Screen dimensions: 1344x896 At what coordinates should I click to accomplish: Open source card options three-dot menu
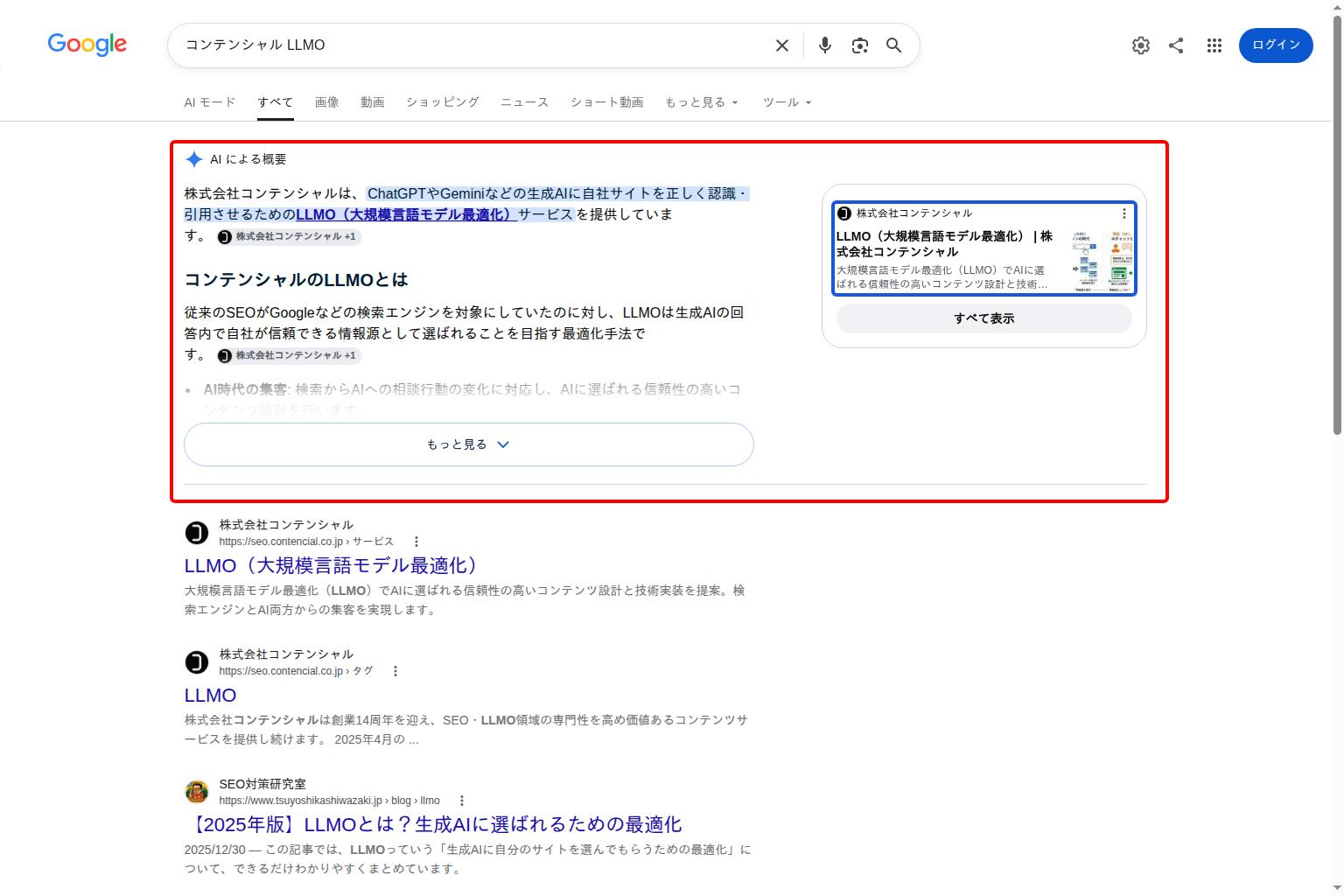point(1124,213)
